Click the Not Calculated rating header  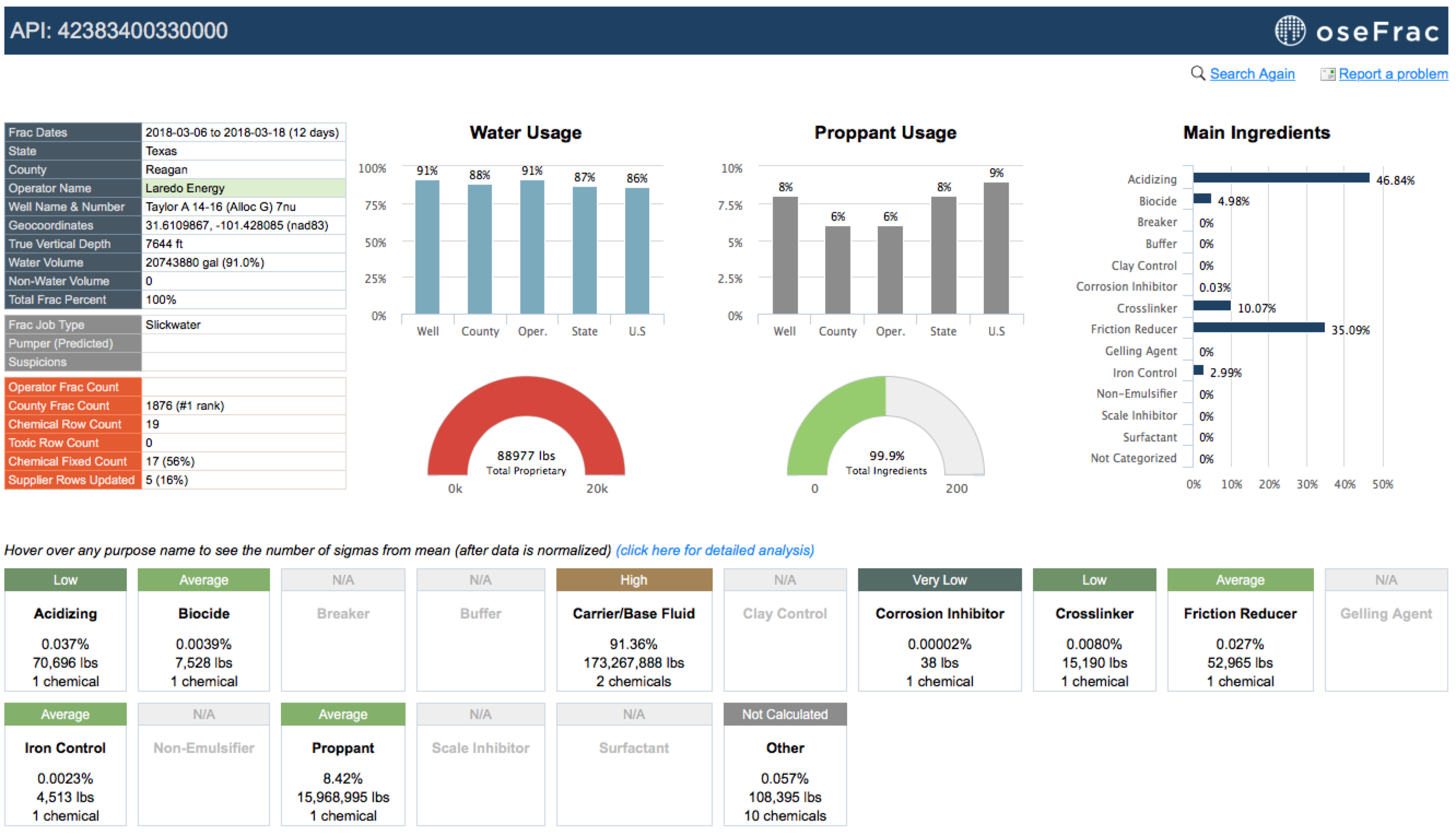click(x=785, y=714)
